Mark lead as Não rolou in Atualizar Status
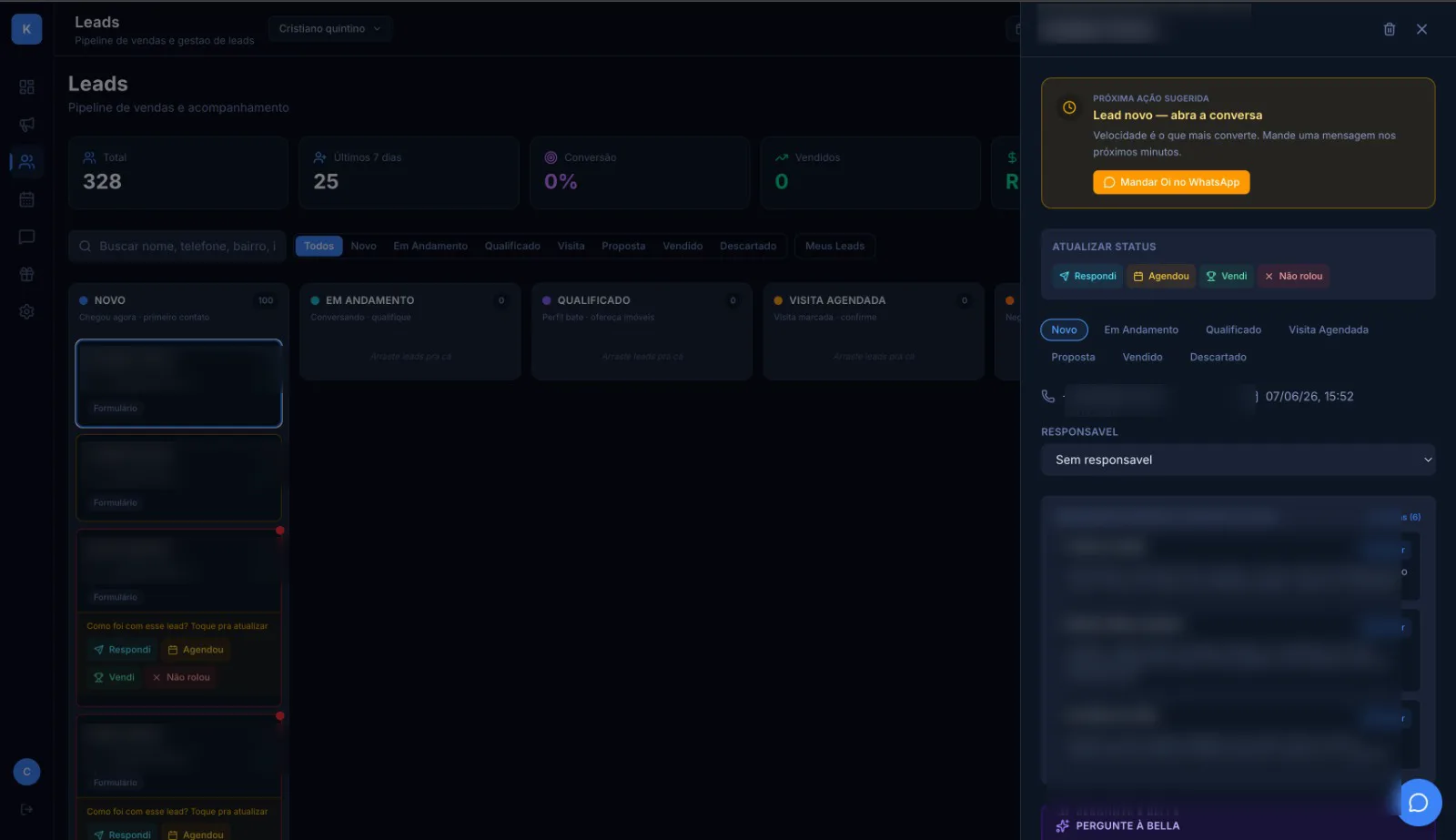The height and width of the screenshot is (840, 1456). point(1293,276)
